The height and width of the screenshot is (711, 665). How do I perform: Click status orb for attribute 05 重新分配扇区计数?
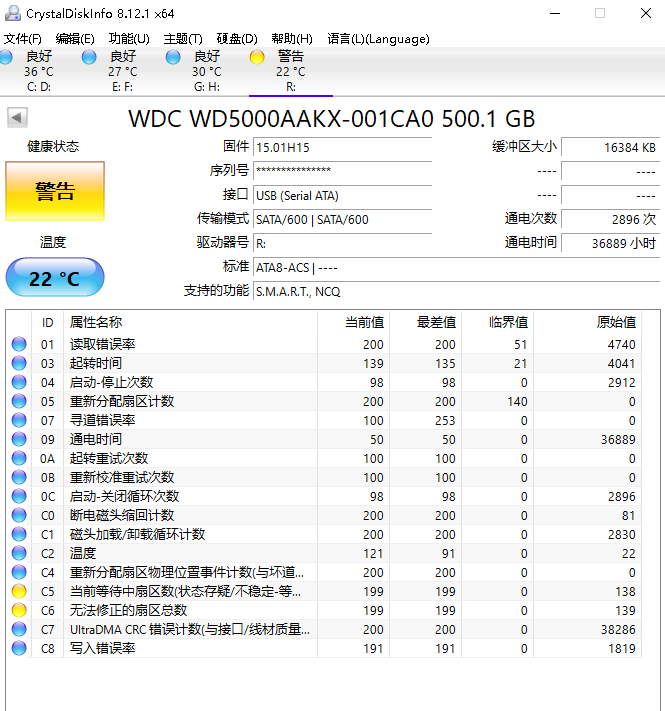(x=19, y=401)
